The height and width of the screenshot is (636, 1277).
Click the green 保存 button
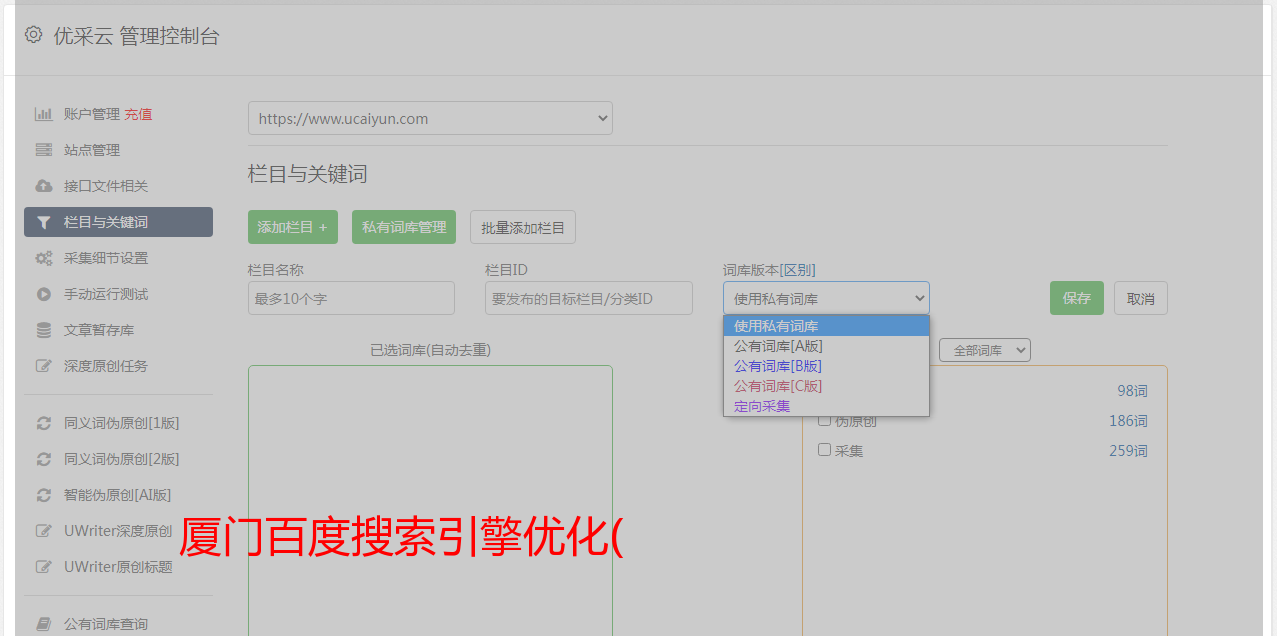tap(1077, 298)
